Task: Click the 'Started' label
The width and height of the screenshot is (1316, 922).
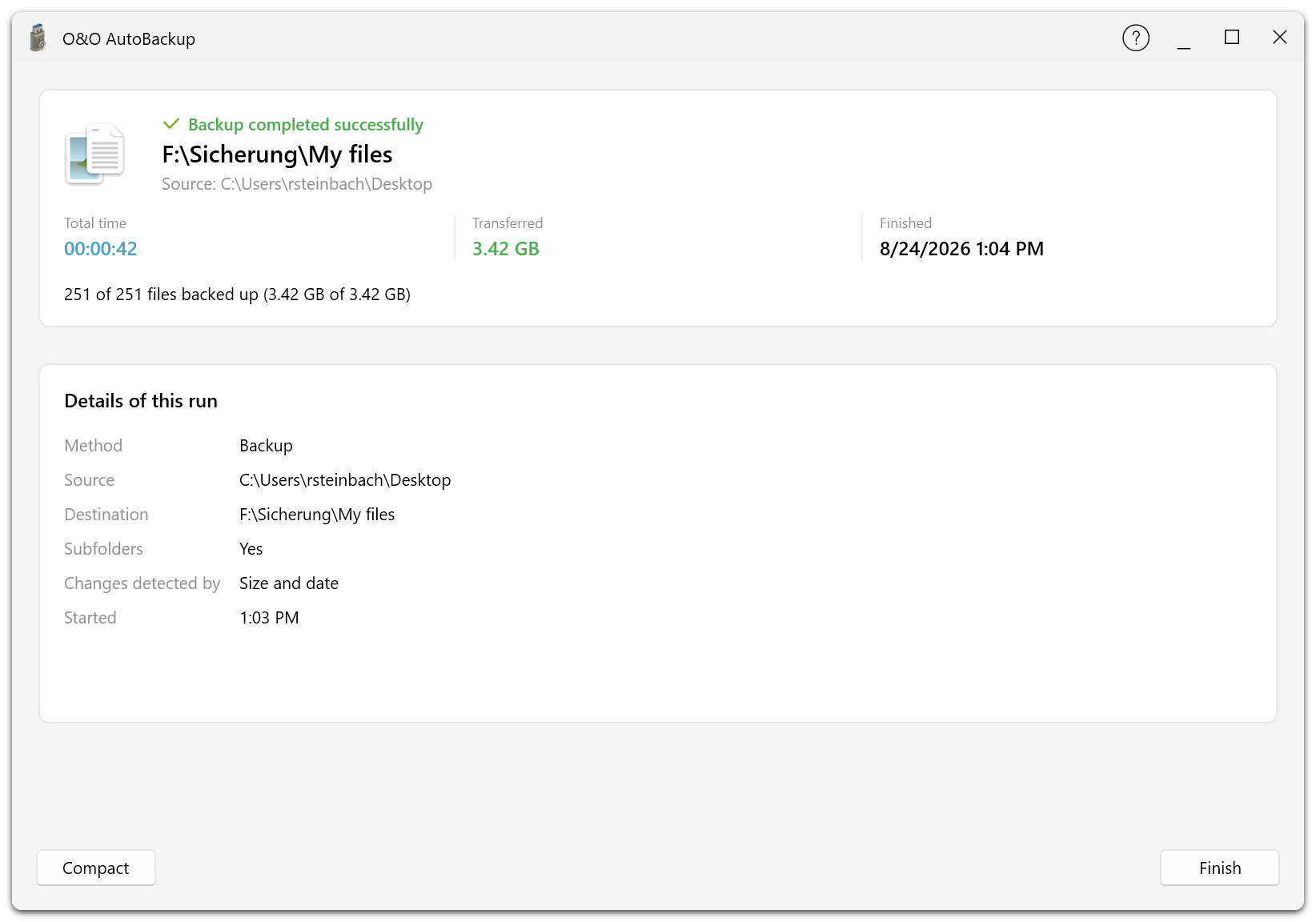Action: pyautogui.click(x=90, y=618)
